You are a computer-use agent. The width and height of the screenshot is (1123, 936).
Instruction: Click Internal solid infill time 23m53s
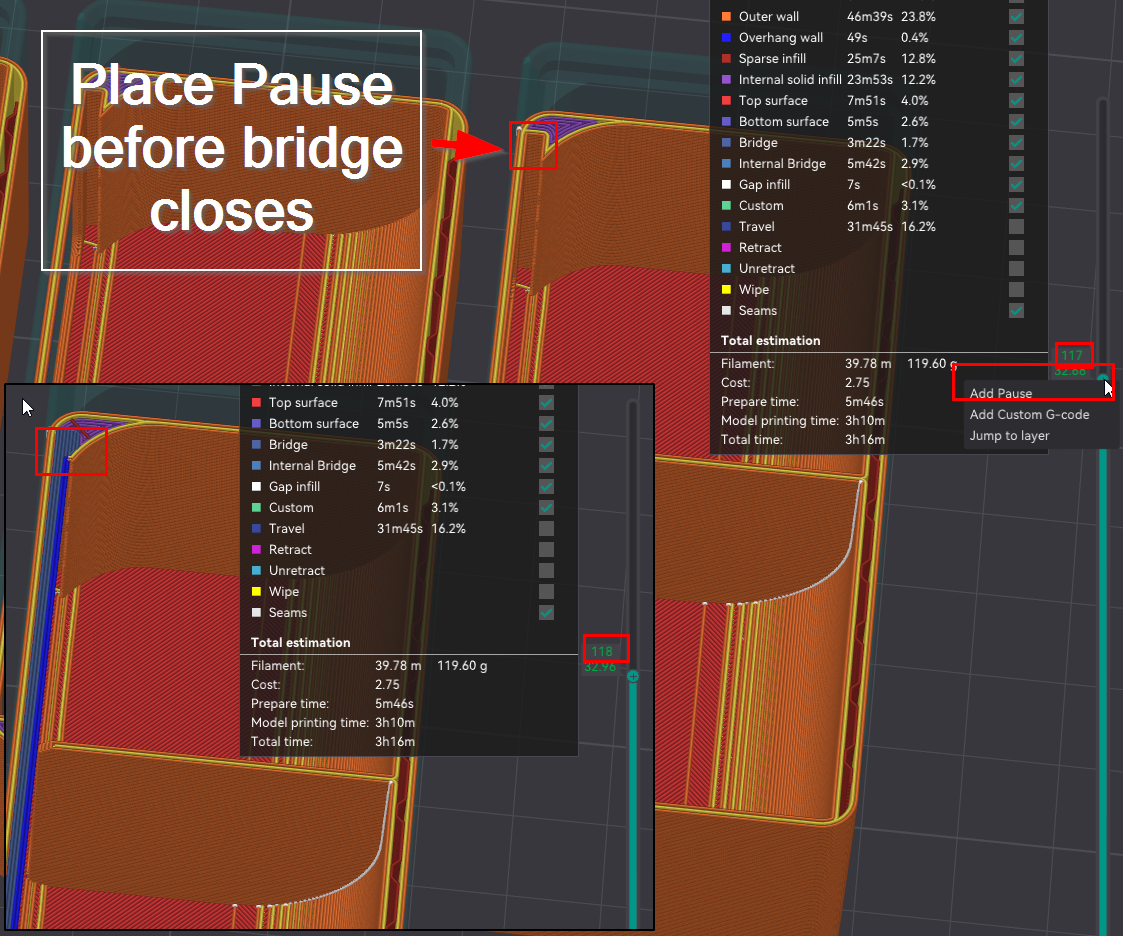pos(869,79)
